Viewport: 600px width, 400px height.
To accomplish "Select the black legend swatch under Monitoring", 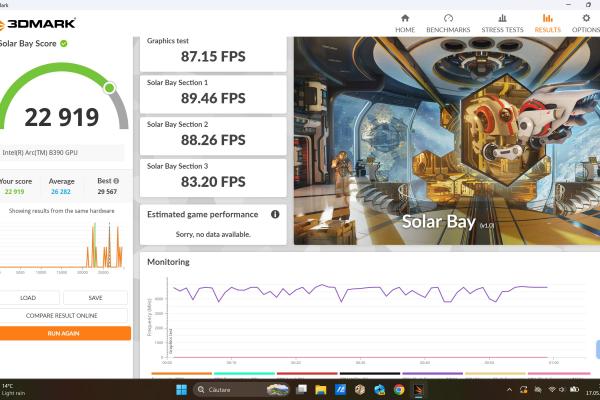I will tap(370, 374).
